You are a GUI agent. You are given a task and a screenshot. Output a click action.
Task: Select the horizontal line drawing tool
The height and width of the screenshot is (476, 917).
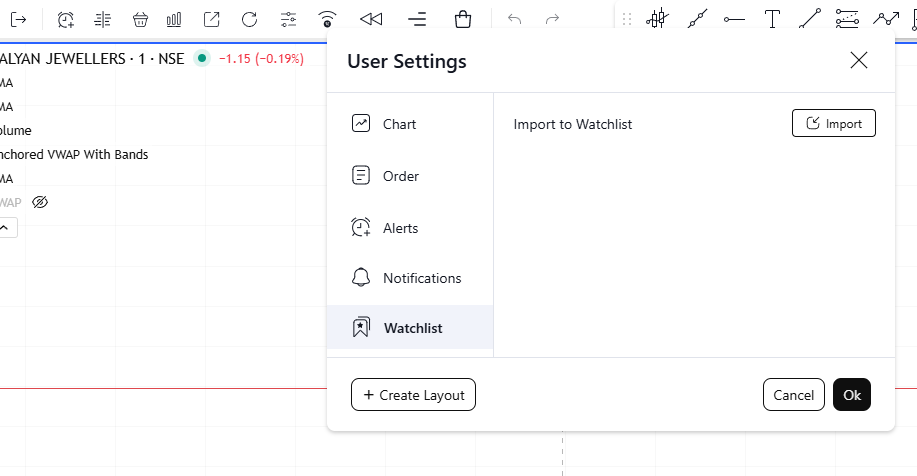(x=734, y=19)
